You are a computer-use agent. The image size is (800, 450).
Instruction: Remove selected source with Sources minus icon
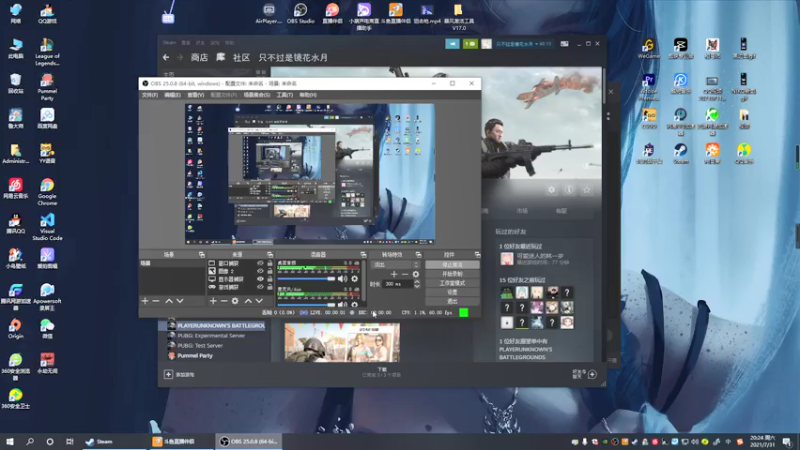(x=224, y=301)
